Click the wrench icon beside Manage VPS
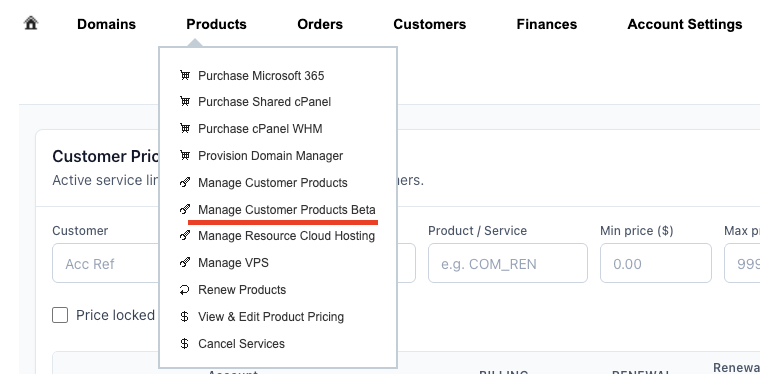Image resolution: width=760 pixels, height=374 pixels. pos(185,263)
